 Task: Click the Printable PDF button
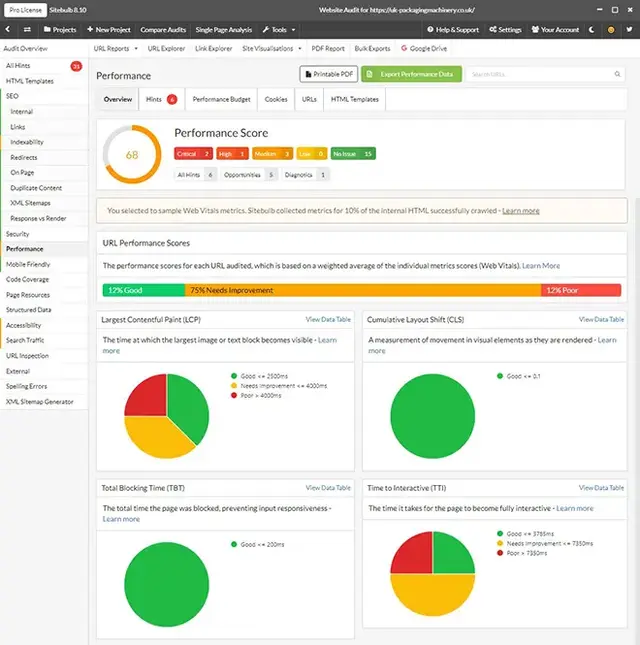click(329, 74)
